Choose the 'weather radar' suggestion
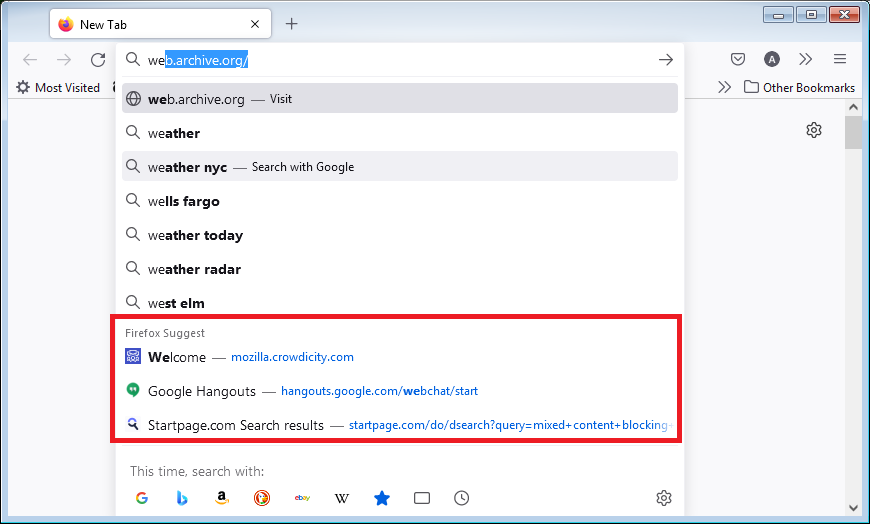This screenshot has height=524, width=870. [399, 269]
